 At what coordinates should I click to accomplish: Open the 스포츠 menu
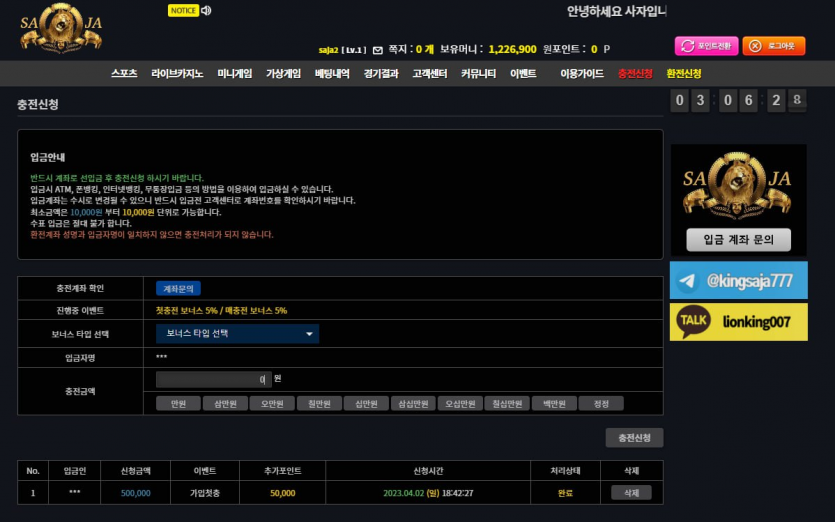pyautogui.click(x=124, y=74)
